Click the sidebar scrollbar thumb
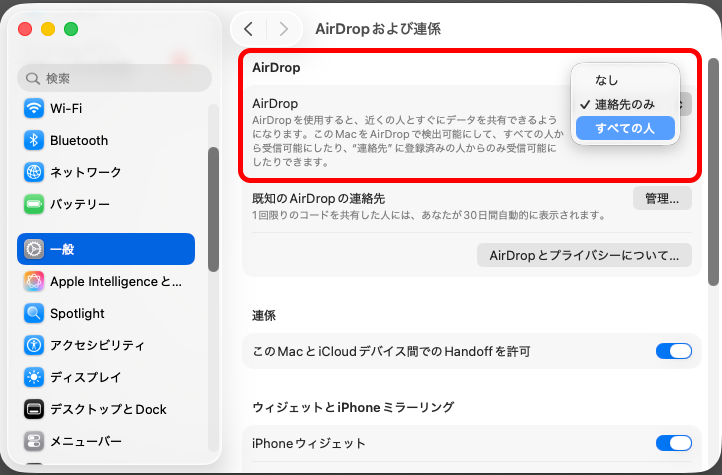Image resolution: width=722 pixels, height=475 pixels. click(213, 209)
